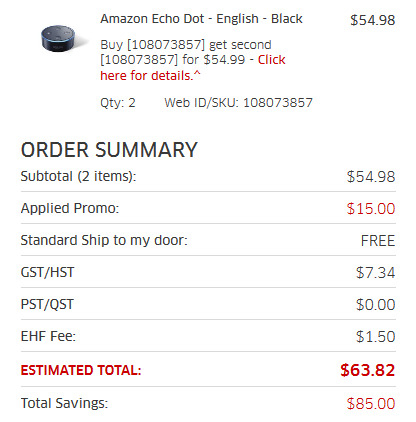
Task: Click the Applied Promo label
Action: (70, 208)
